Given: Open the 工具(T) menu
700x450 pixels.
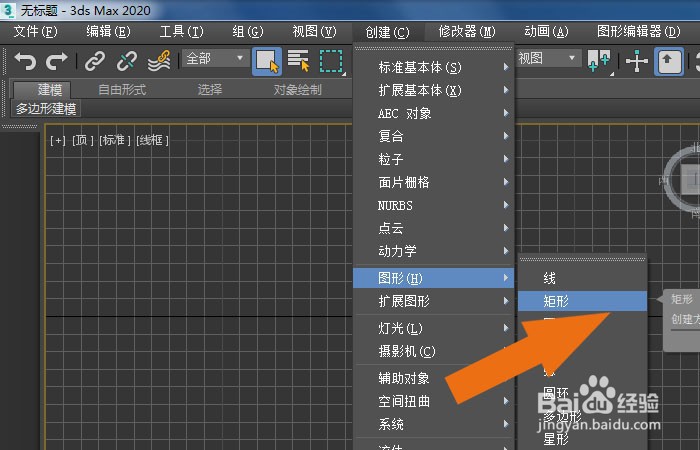Looking at the screenshot, I should (x=181, y=32).
